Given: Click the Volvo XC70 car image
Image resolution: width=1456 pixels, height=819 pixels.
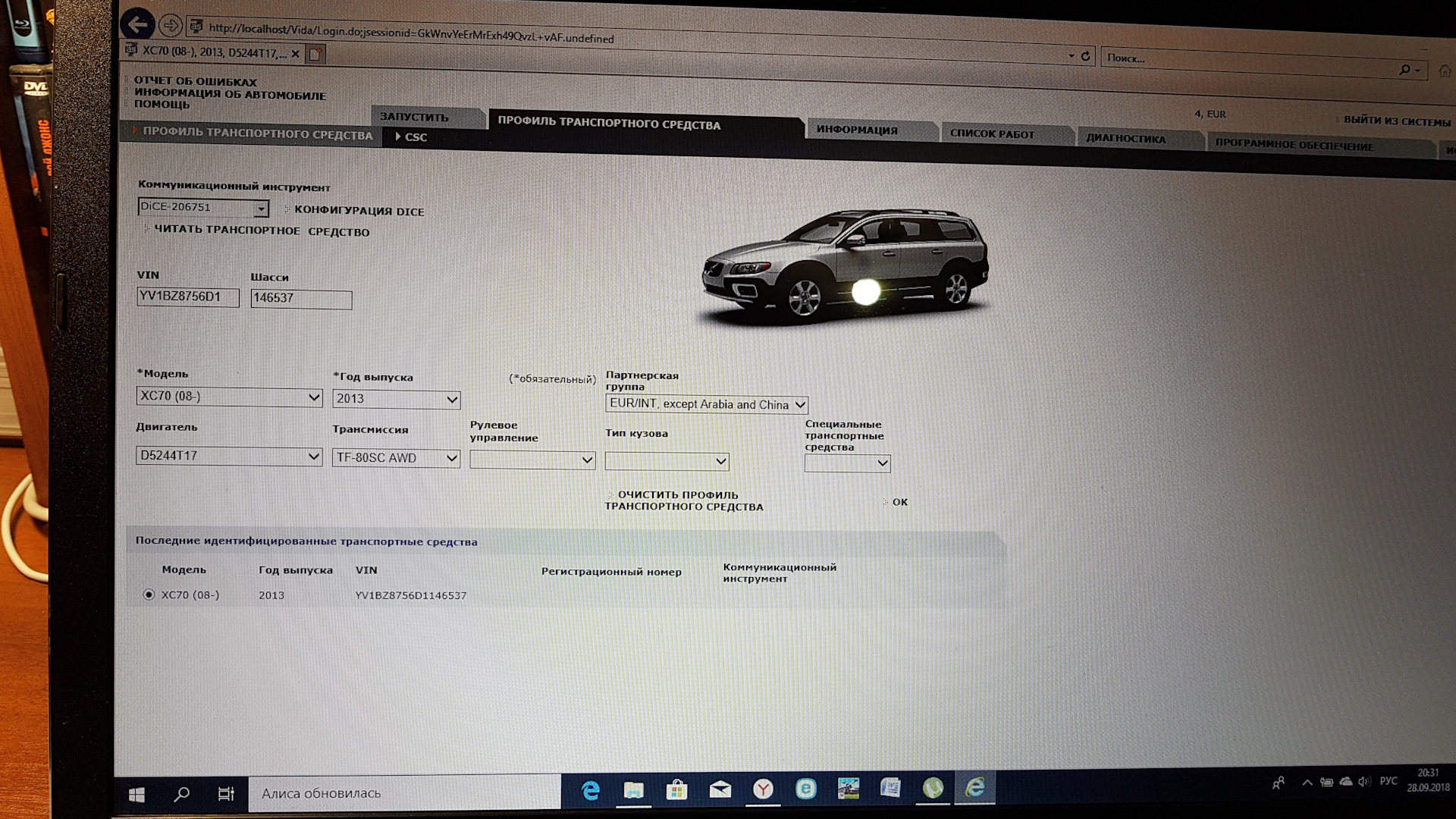Looking at the screenshot, I should [x=846, y=265].
